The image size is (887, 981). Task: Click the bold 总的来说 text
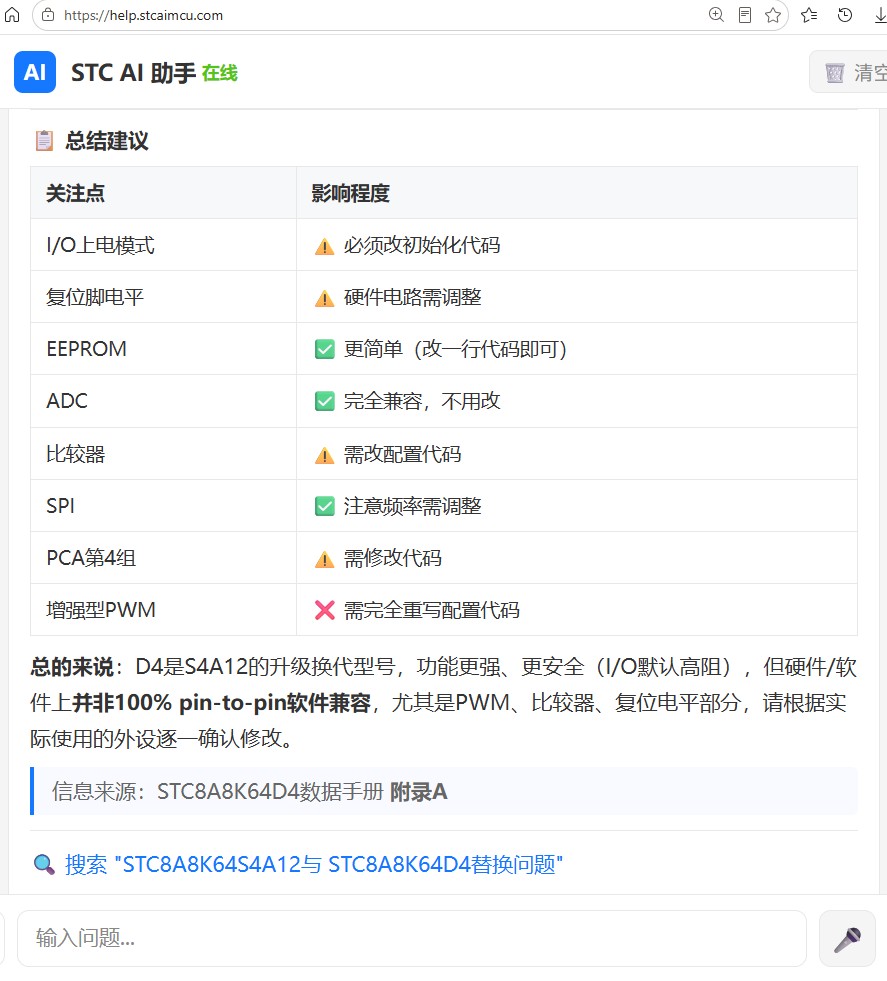(72, 667)
